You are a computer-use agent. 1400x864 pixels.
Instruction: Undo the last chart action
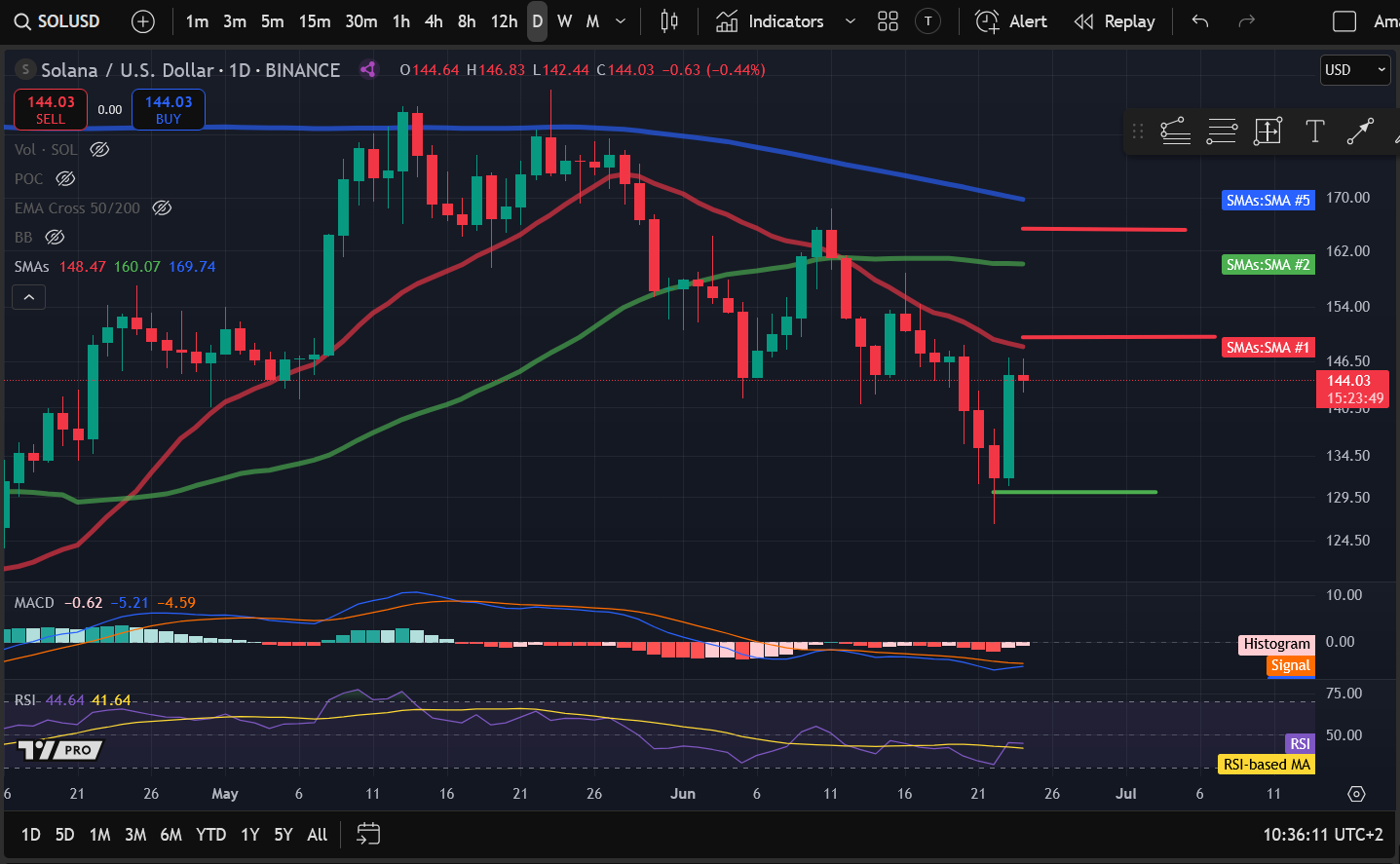1200,21
